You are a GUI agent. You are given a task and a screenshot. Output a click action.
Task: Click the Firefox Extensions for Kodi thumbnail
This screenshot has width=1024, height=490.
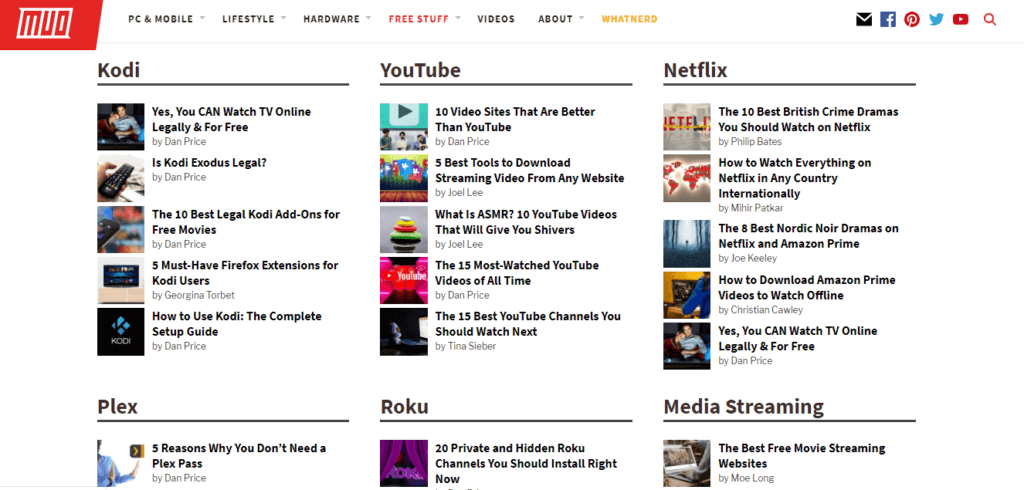pyautogui.click(x=121, y=281)
